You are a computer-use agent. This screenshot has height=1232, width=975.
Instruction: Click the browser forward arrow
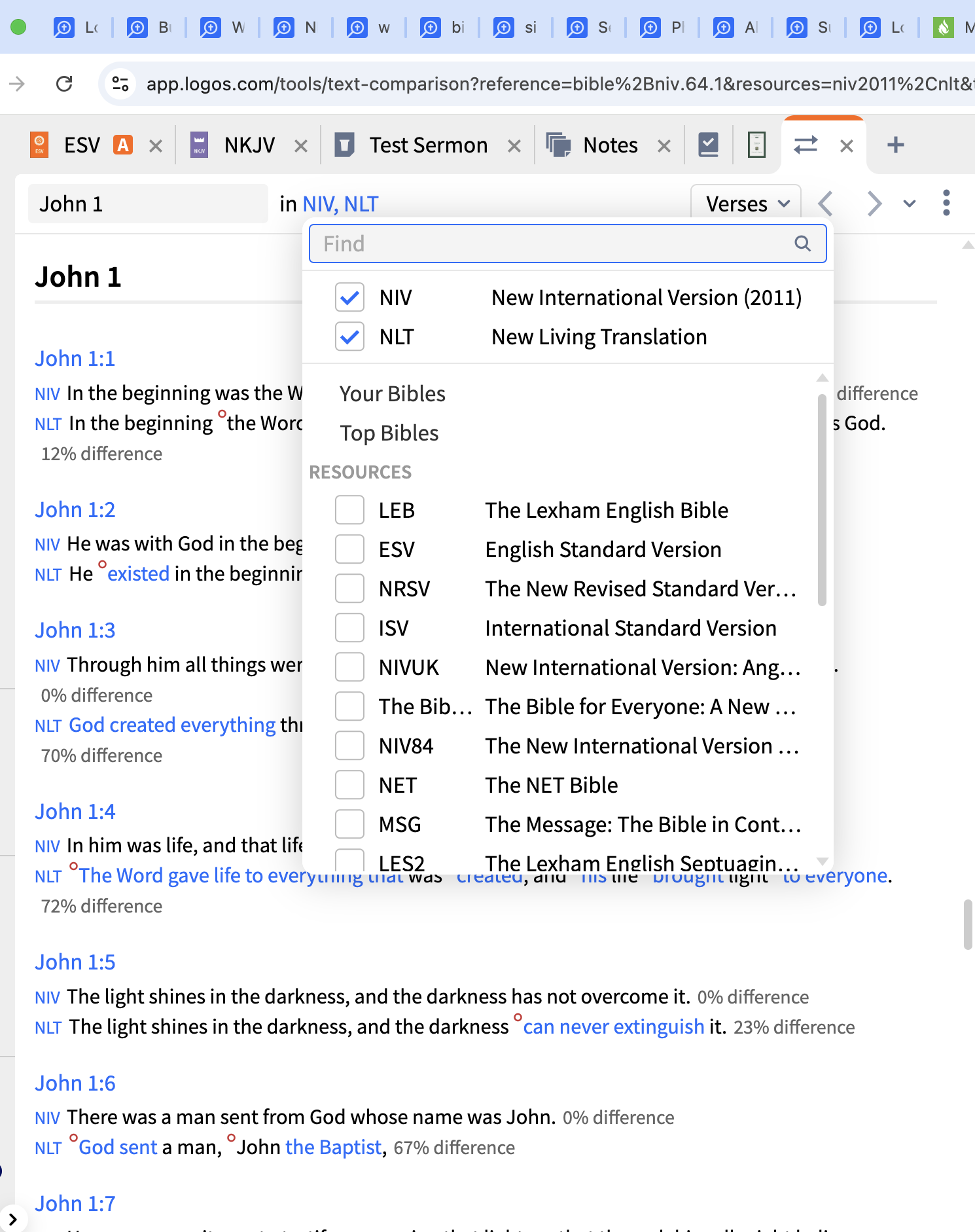click(17, 84)
